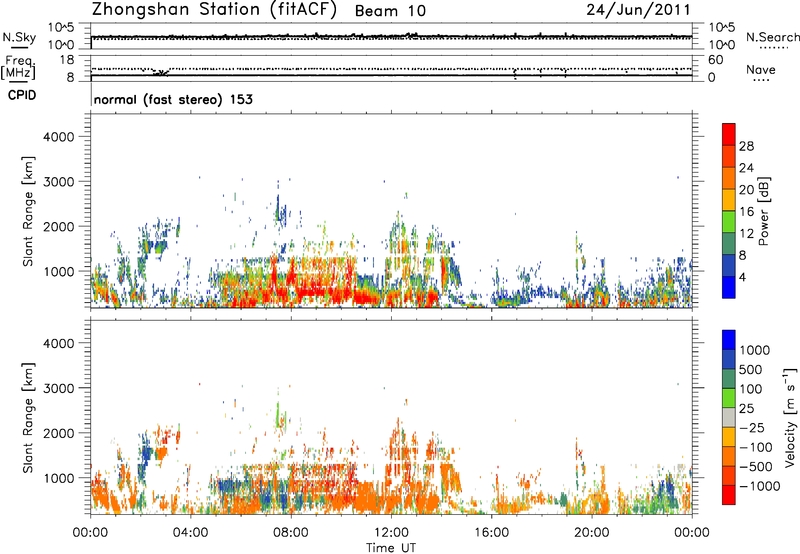Click the "12:00" time tick label

(x=391, y=533)
